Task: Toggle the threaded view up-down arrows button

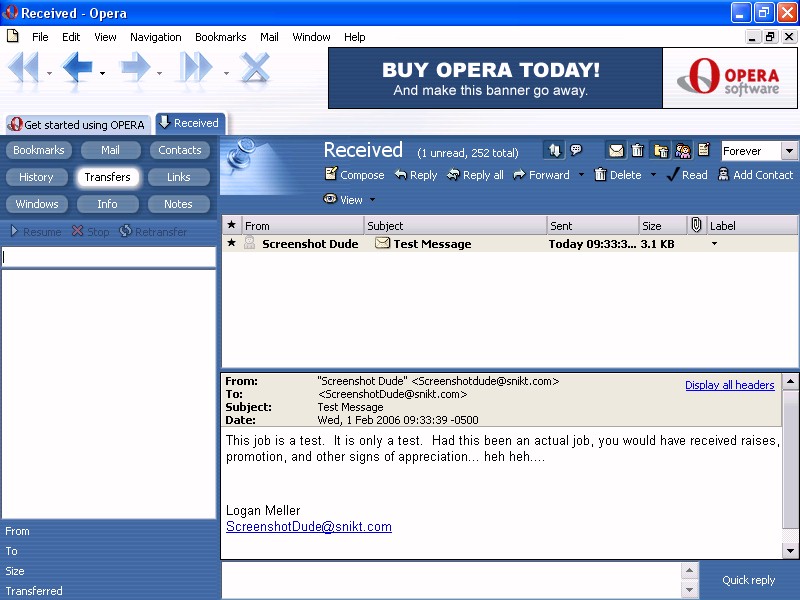Action: (x=555, y=150)
